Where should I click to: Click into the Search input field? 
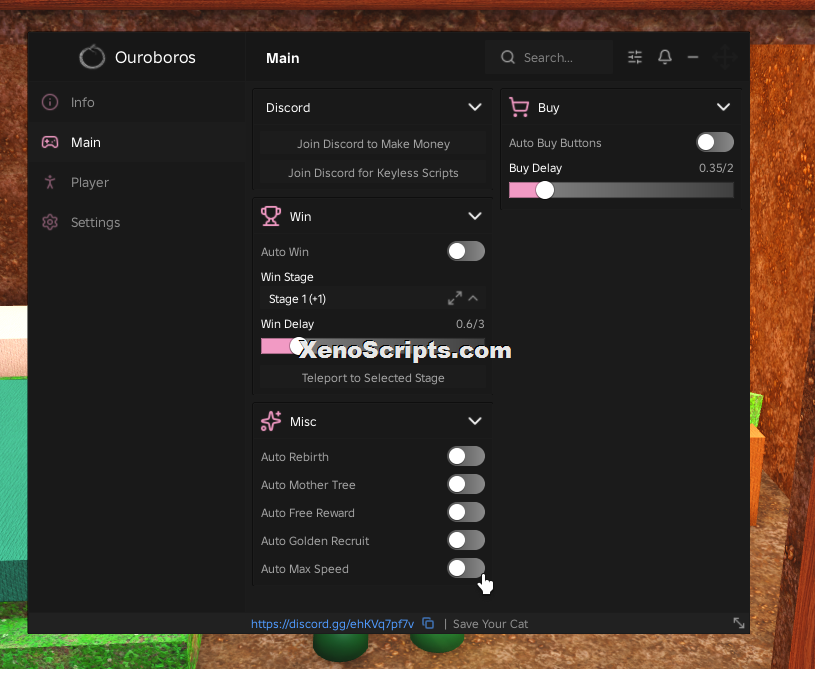pyautogui.click(x=549, y=57)
